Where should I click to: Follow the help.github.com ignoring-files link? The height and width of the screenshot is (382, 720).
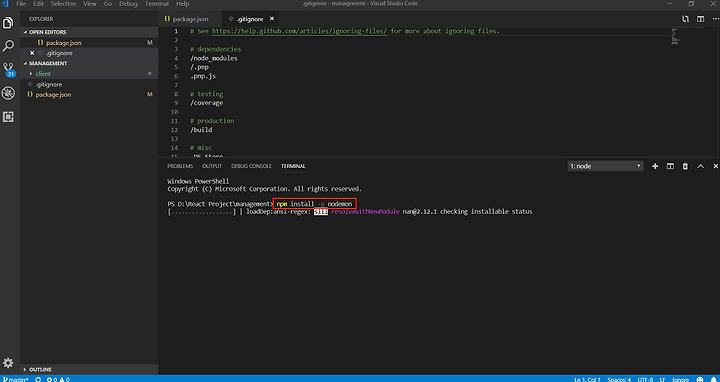coord(299,31)
